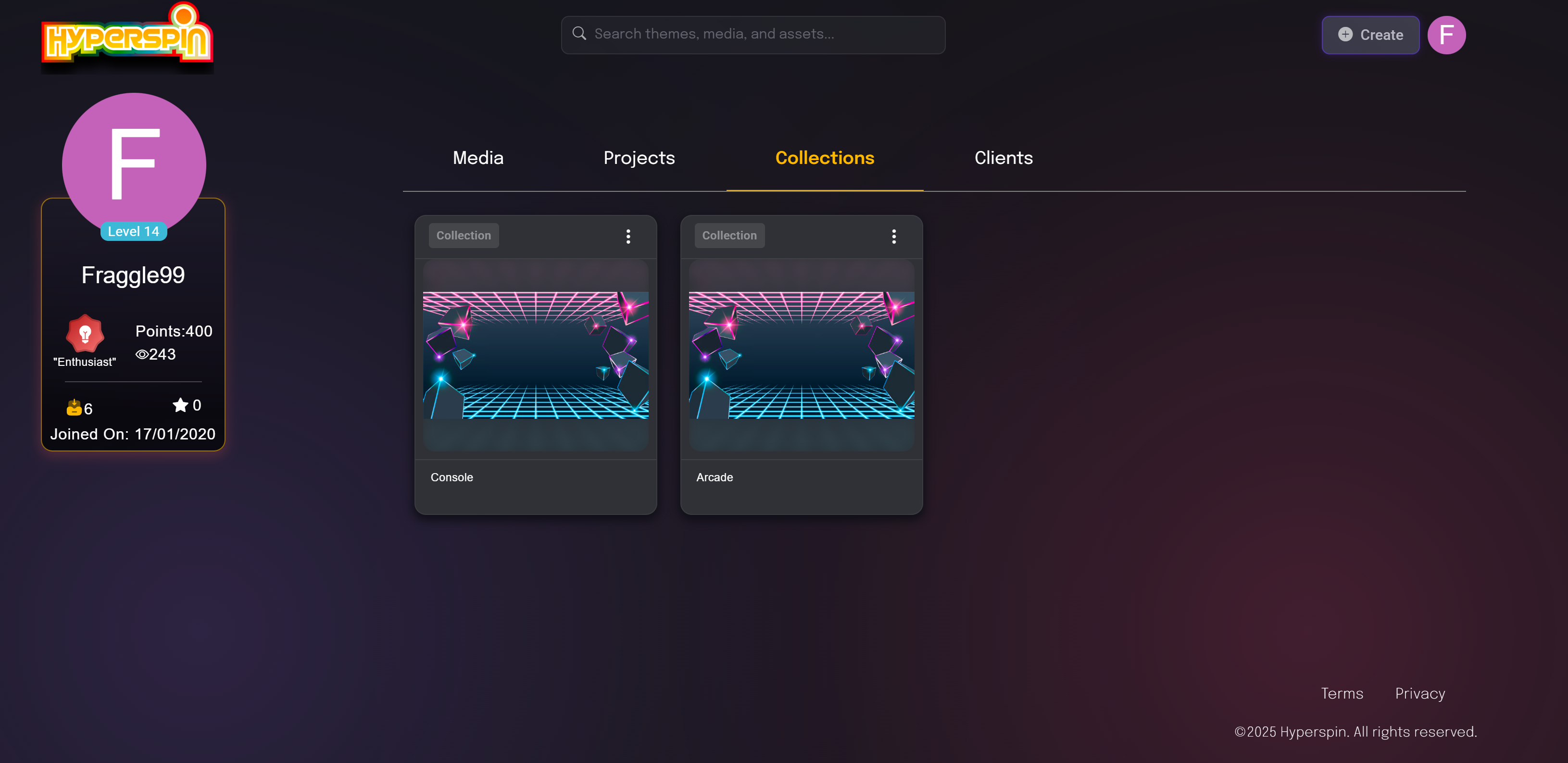Click the star rating icon

pyautogui.click(x=180, y=405)
